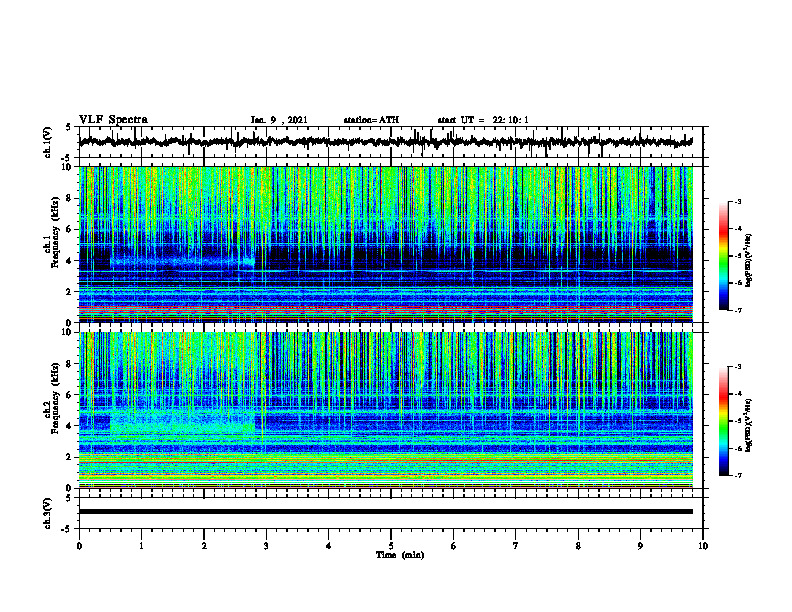Click the "Time (min)" axis label
This screenshot has height=612, width=792.
(x=400, y=555)
